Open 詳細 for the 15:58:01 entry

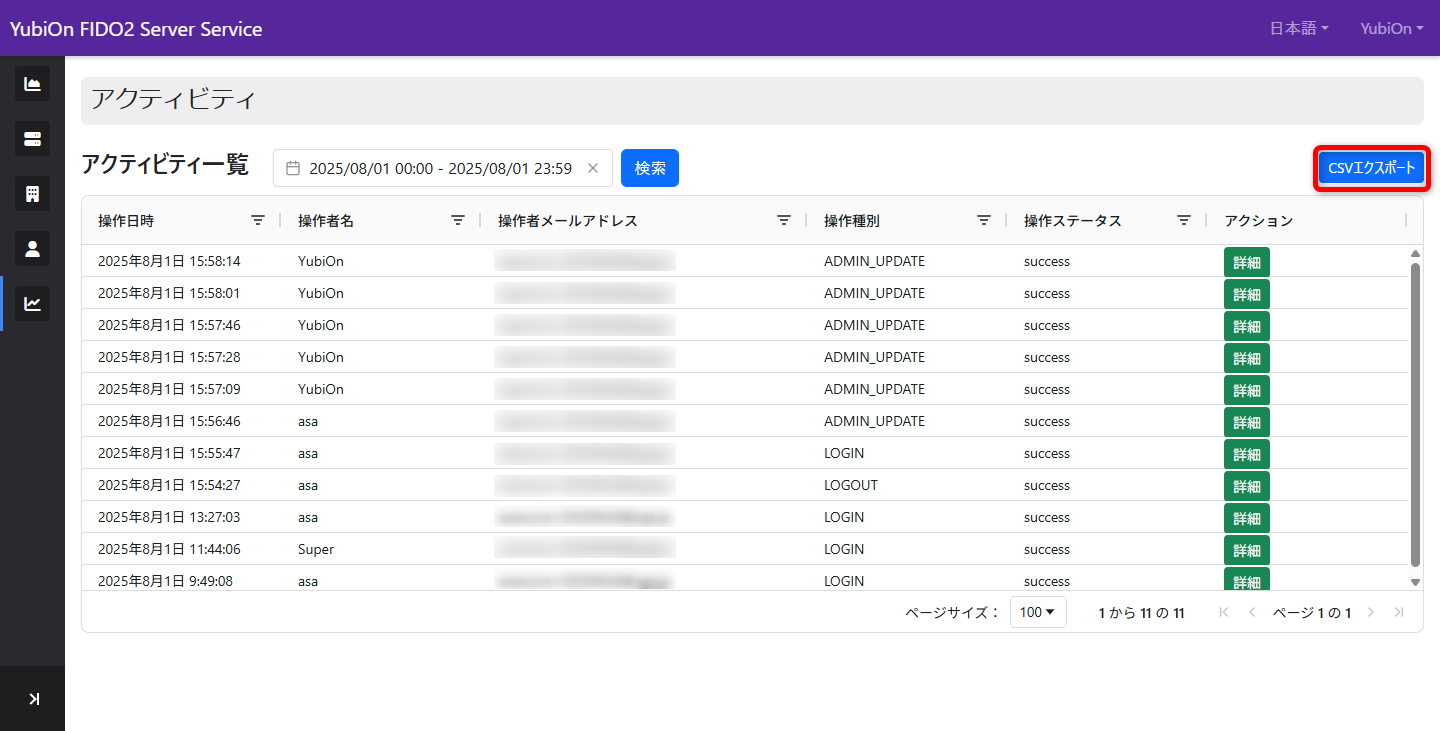pyautogui.click(x=1247, y=294)
